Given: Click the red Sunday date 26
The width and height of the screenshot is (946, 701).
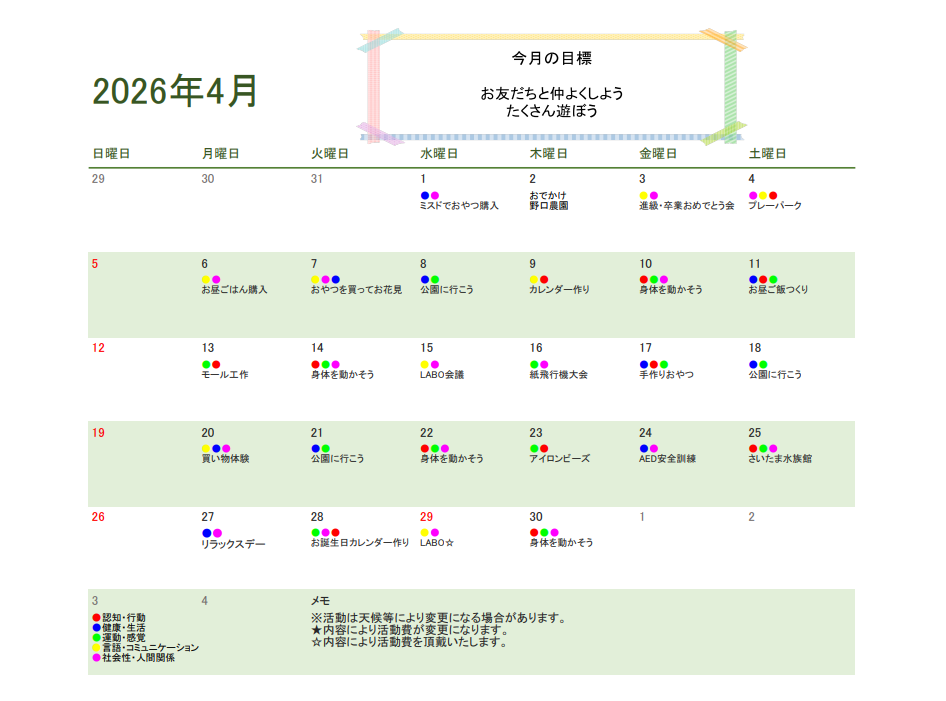Looking at the screenshot, I should click(98, 517).
